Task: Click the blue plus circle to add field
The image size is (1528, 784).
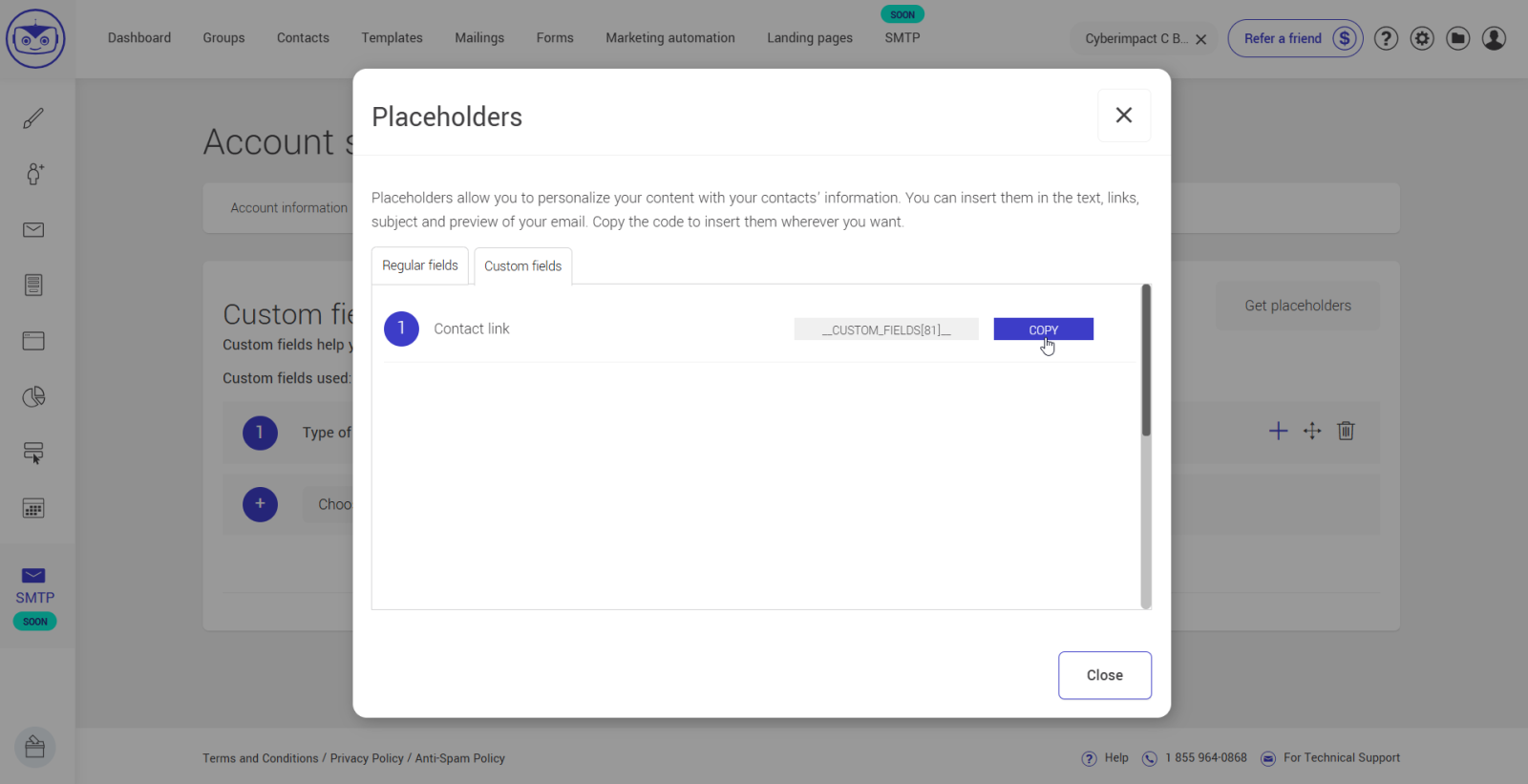Action: pos(260,504)
